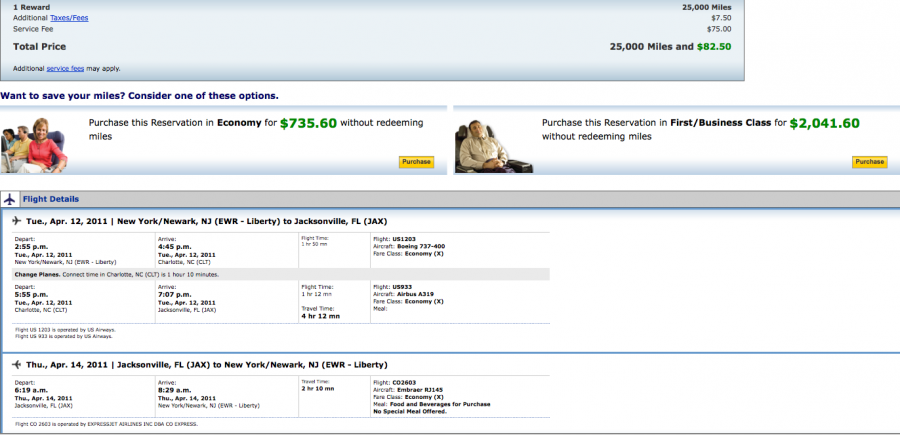This screenshot has width=900, height=435.
Task: Click airplane icon beside Thu., Apr. 14 flight
Action: tap(16, 365)
